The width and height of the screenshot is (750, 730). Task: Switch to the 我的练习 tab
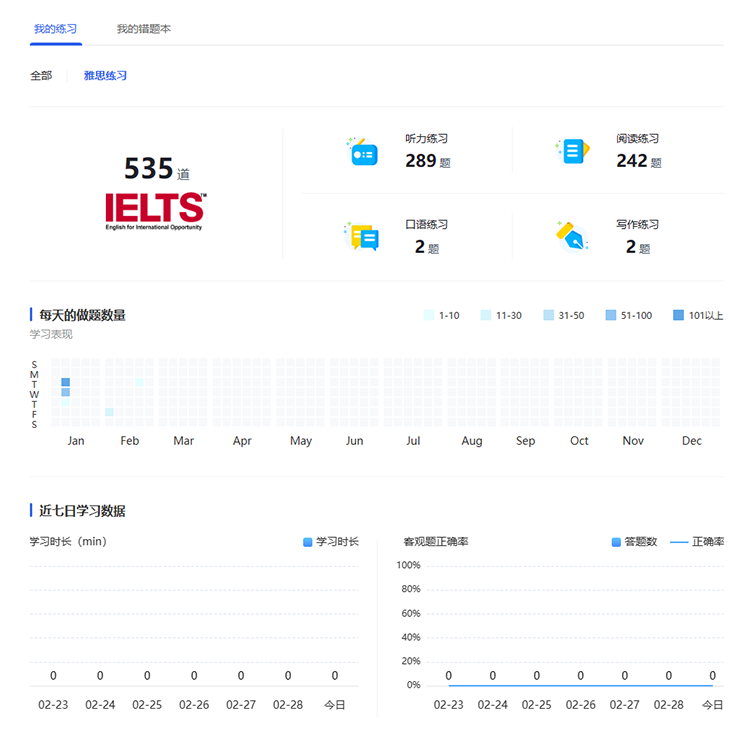[55, 29]
